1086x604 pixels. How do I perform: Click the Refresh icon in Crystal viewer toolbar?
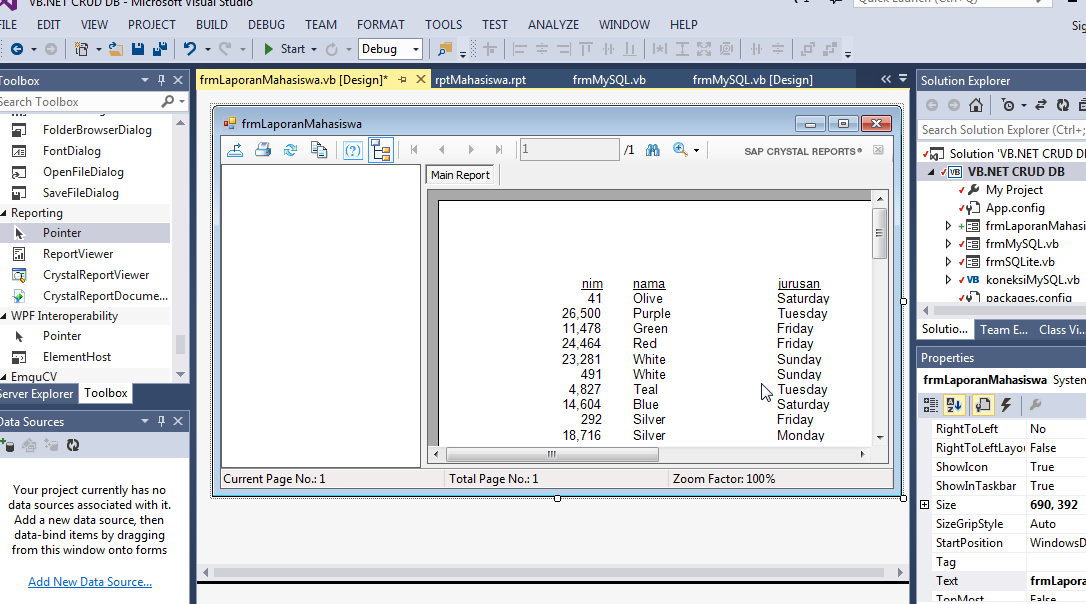click(290, 150)
